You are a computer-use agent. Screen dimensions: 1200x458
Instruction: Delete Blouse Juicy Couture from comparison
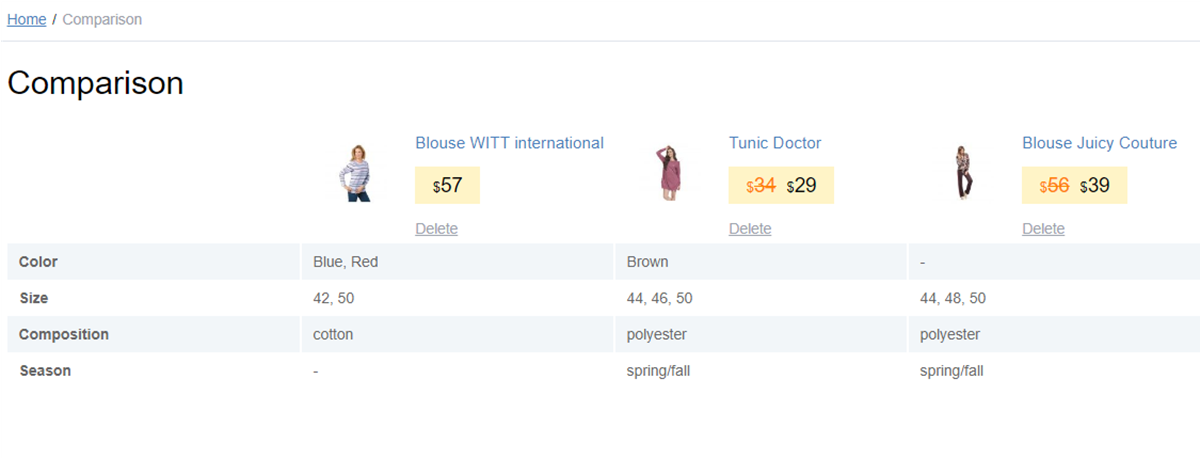coord(1043,229)
